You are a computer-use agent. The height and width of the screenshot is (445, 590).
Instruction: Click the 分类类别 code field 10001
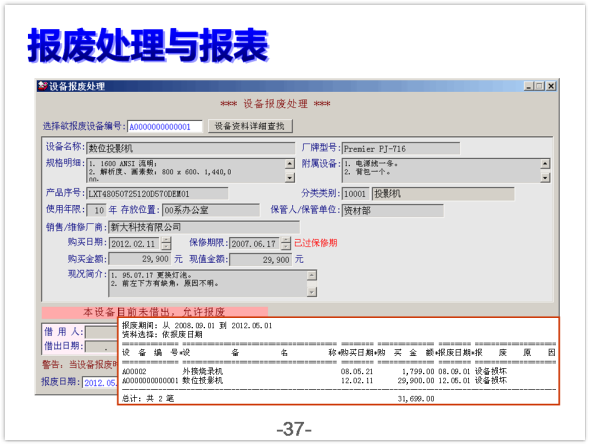point(355,194)
